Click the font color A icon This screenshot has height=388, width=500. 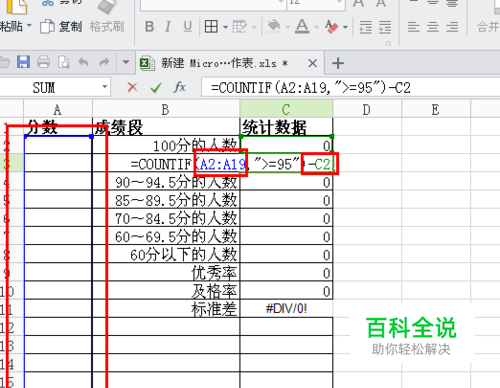[x=302, y=27]
